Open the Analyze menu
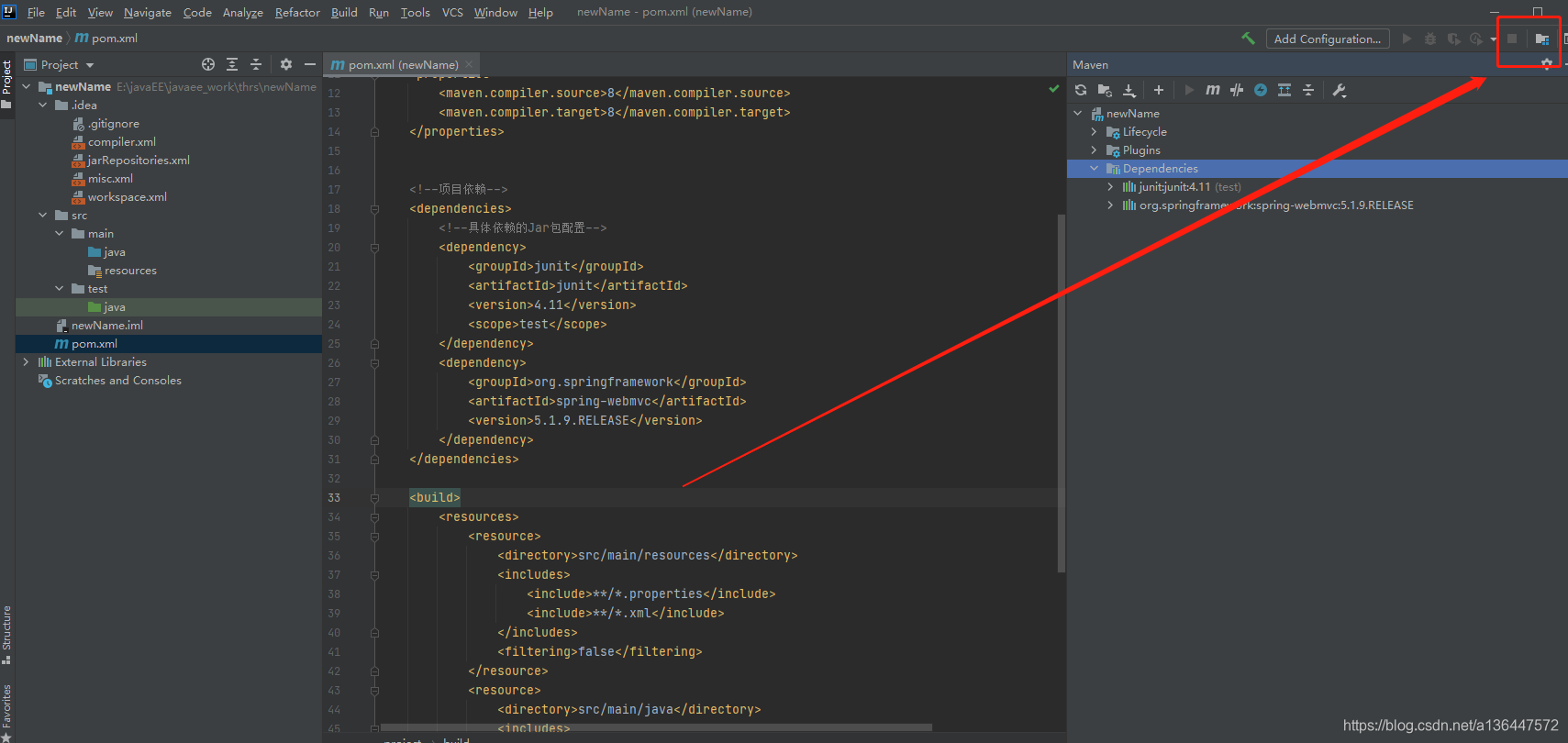The image size is (1568, 743). 243,12
